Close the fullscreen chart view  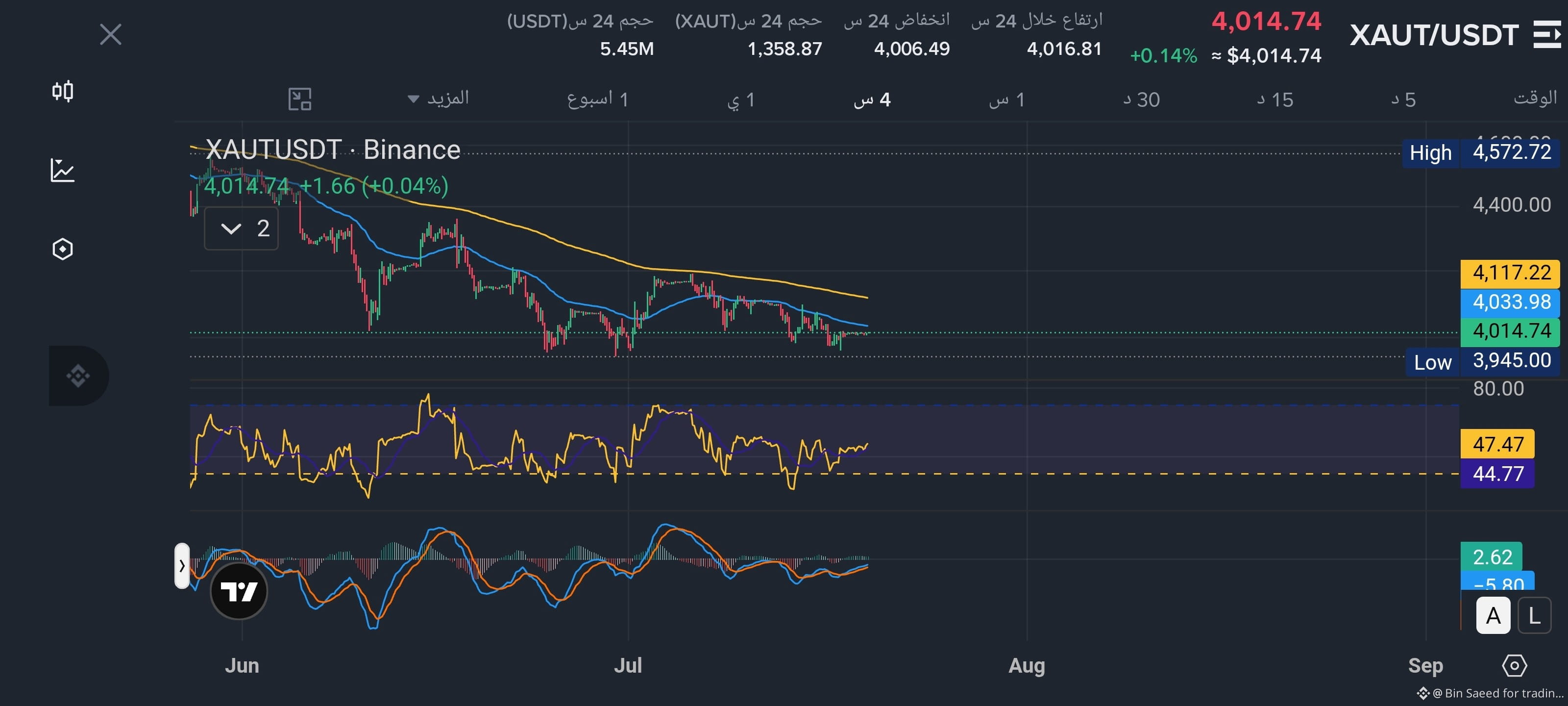pos(110,35)
